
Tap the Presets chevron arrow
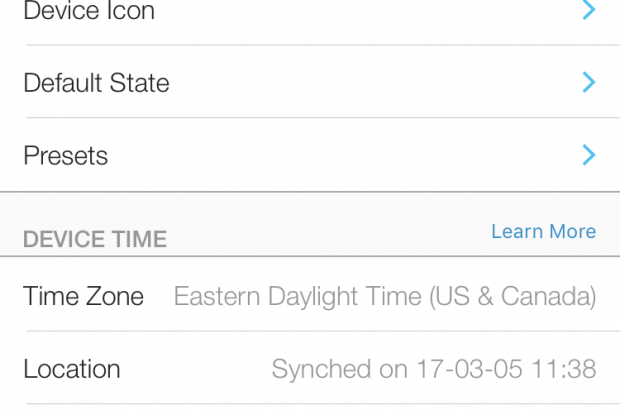[589, 155]
